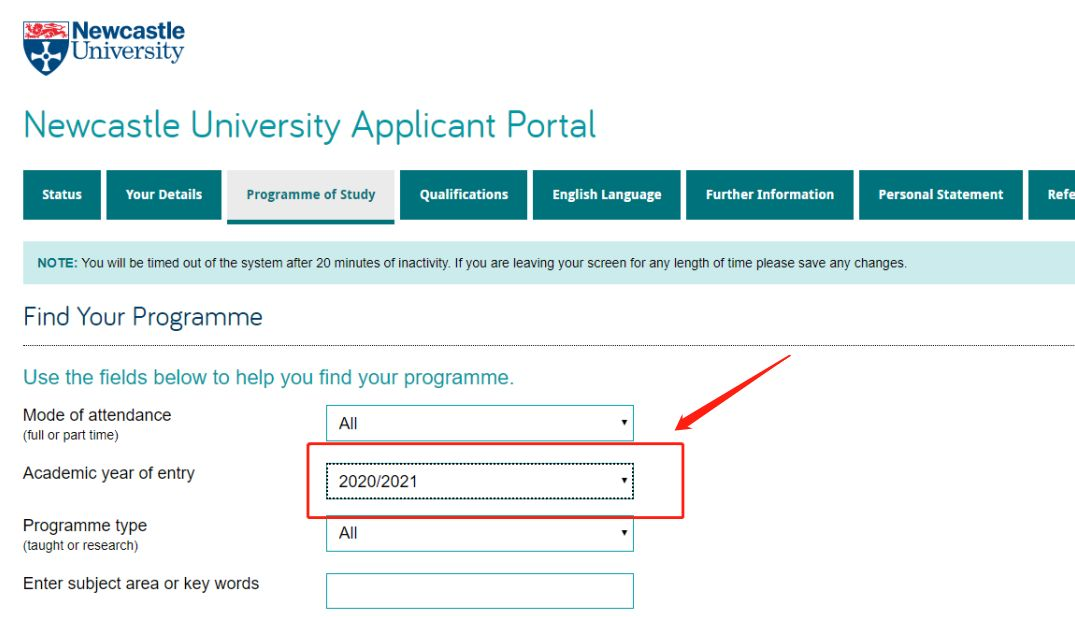Select the Programme of Study tab
The height and width of the screenshot is (617, 1075).
pos(311,196)
